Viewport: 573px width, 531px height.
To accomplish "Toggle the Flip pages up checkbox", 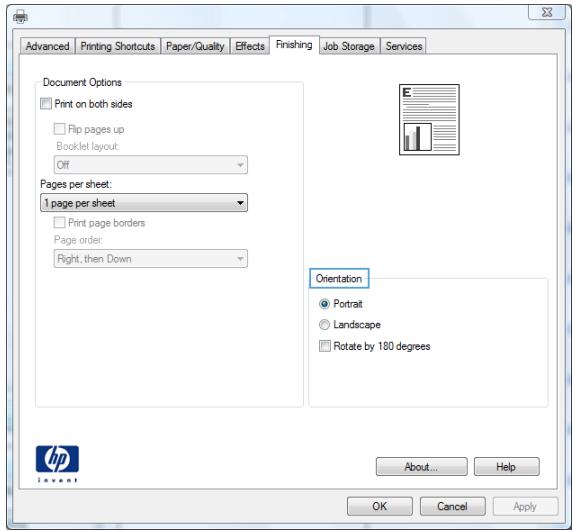I will pos(60,129).
